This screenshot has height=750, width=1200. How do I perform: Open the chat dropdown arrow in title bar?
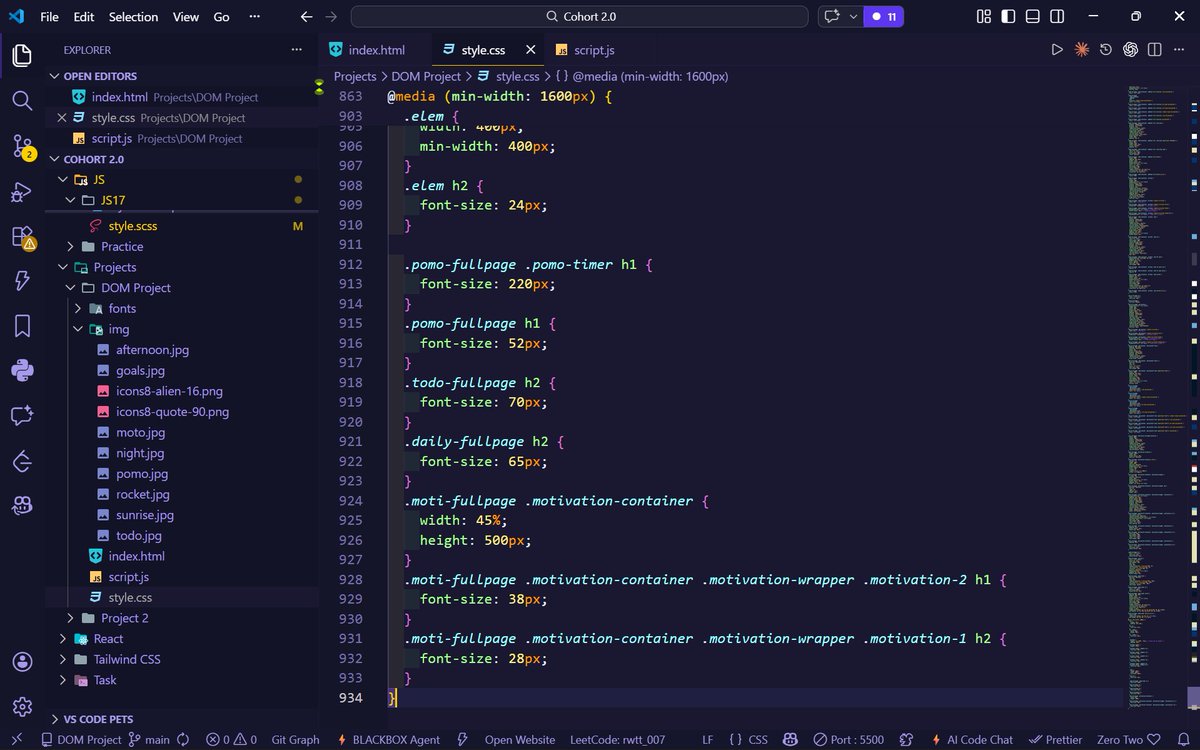click(853, 17)
